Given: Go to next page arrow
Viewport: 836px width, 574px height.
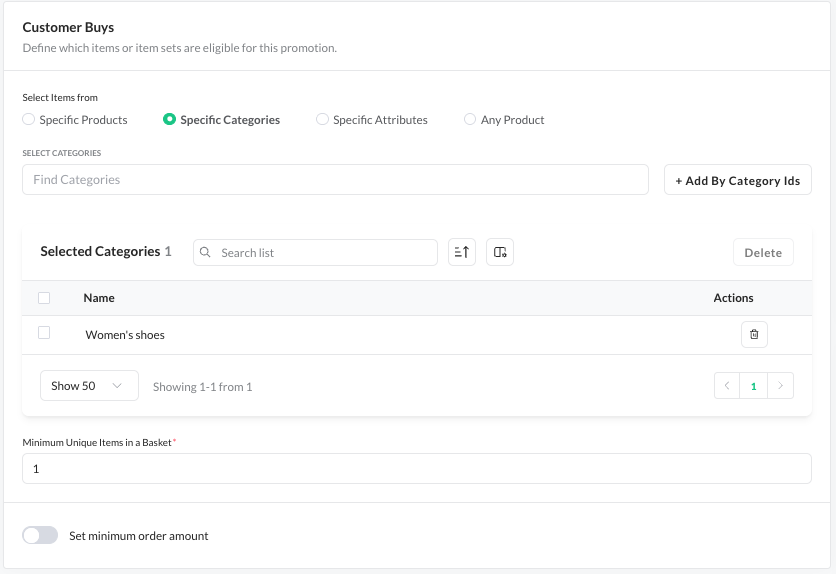Looking at the screenshot, I should click(x=781, y=385).
